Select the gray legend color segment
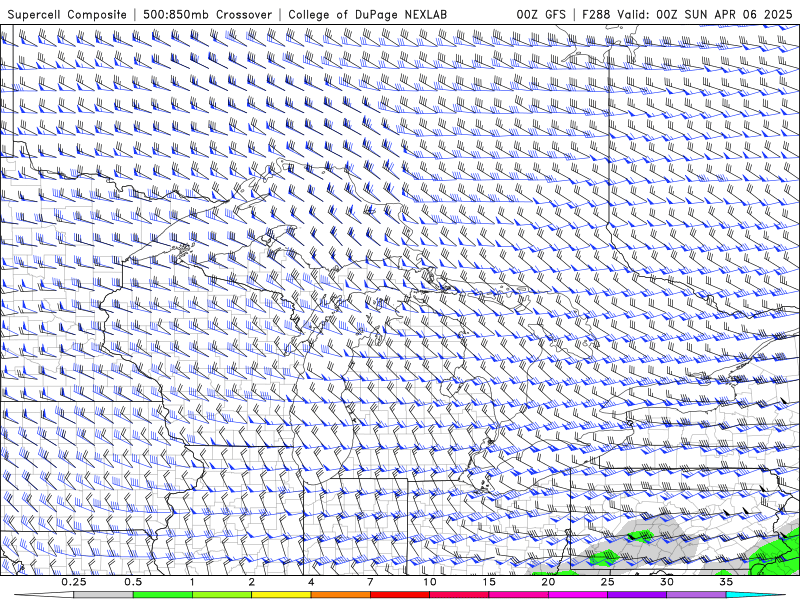Image resolution: width=800 pixels, height=600 pixels. pos(104,595)
